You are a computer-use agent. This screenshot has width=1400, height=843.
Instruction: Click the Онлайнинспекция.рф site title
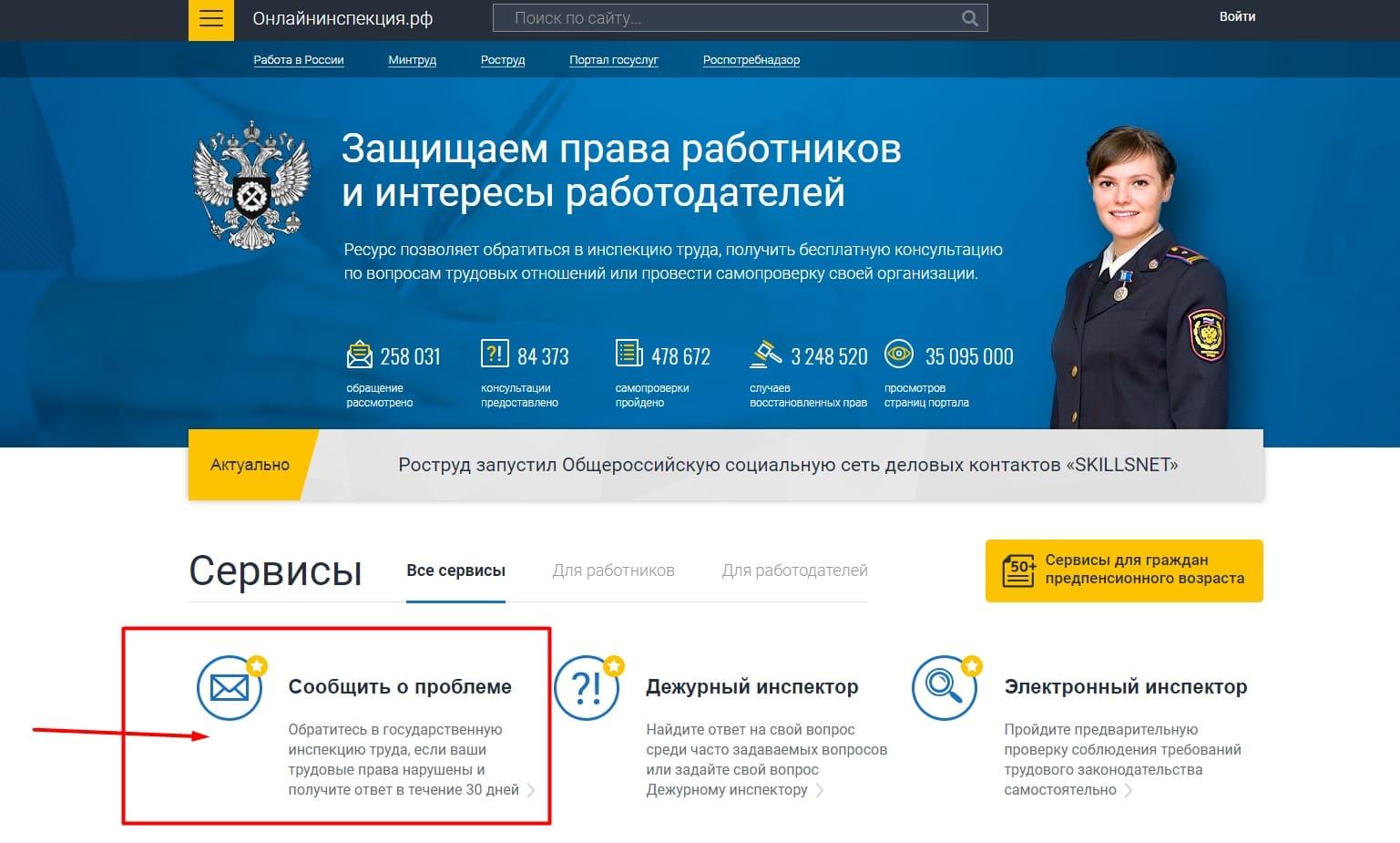click(342, 18)
